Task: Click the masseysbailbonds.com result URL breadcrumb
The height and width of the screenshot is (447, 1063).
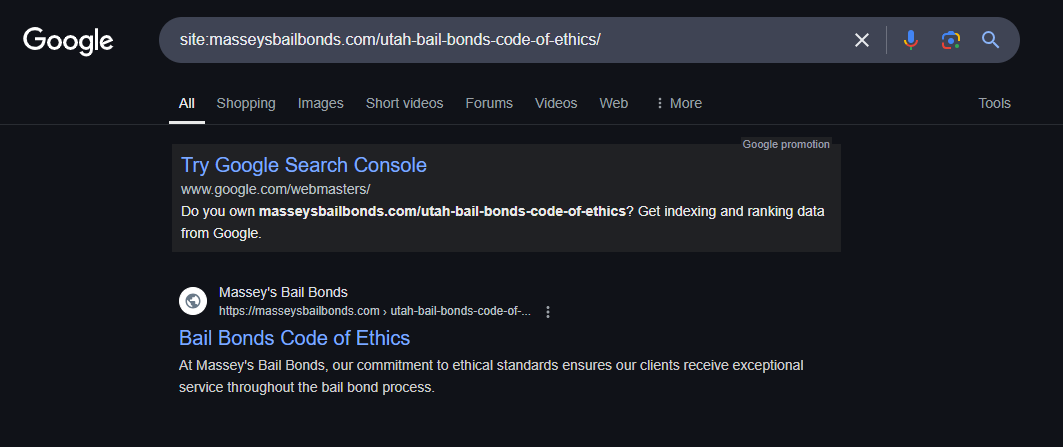Action: 375,312
